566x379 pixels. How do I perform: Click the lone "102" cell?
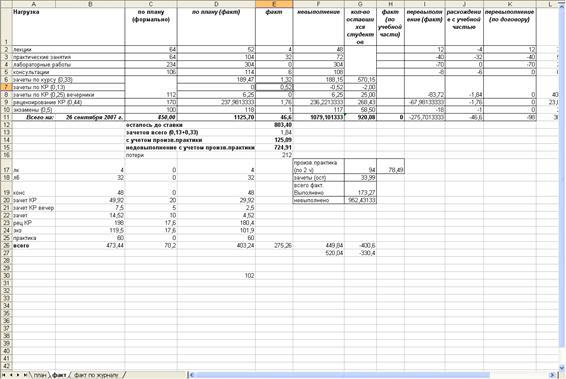[x=216, y=275]
